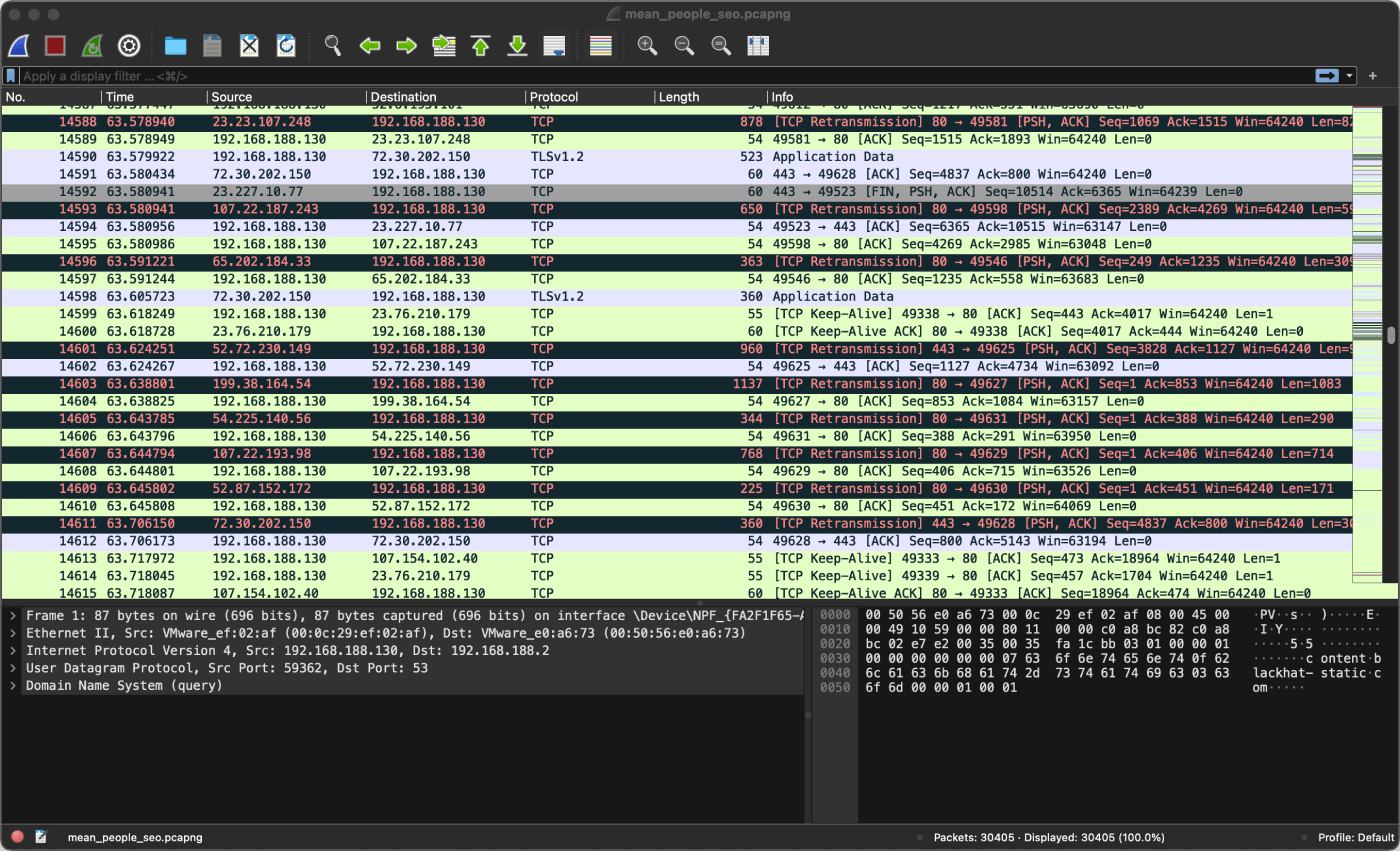The width and height of the screenshot is (1400, 851).
Task: Open capture options gear icon
Action: pos(129,45)
